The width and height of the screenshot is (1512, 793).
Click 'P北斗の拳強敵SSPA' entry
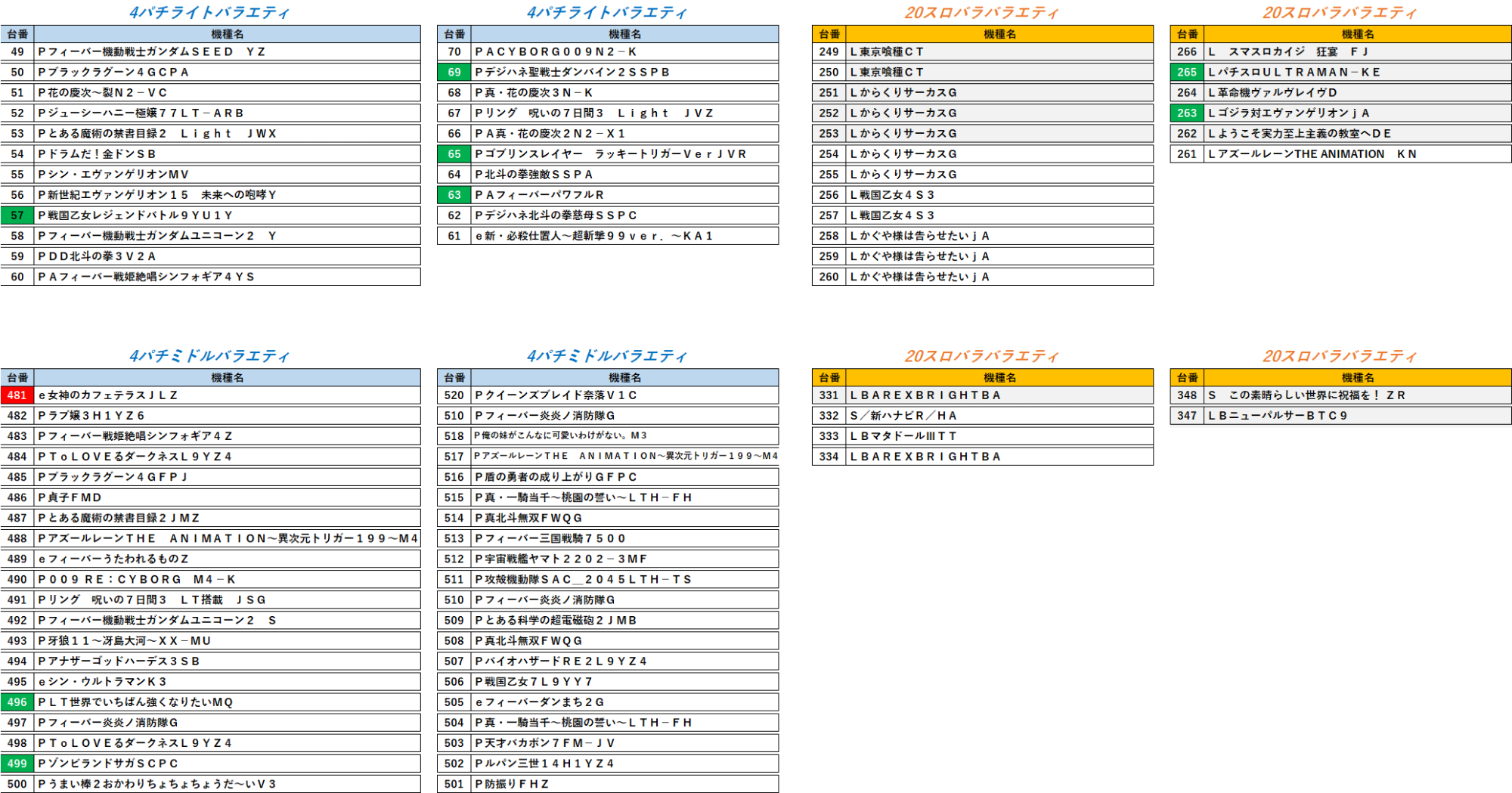coord(625,175)
